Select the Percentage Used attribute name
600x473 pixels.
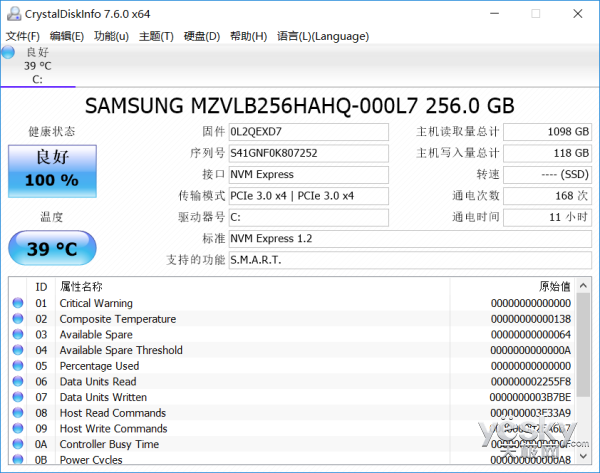[99, 366]
